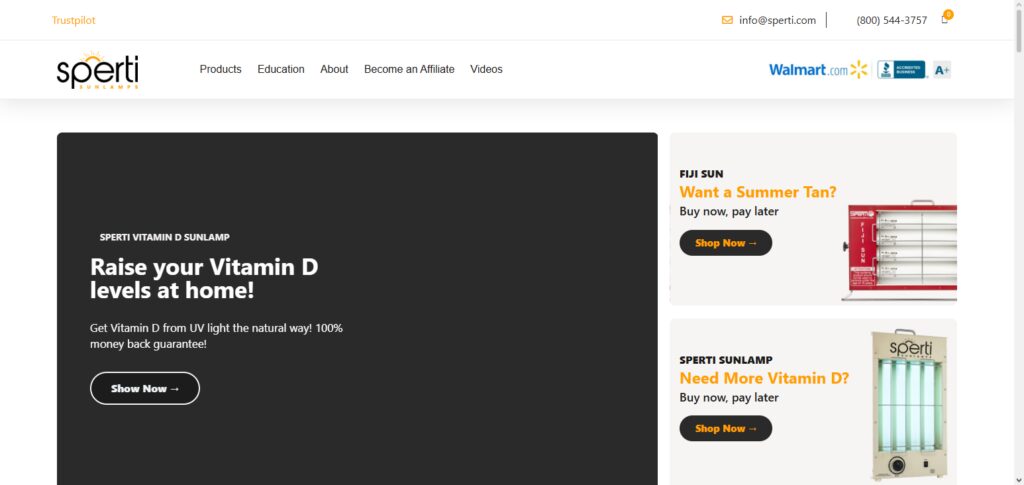Click the Raise your Vitamin D levels headline
This screenshot has height=485, width=1024.
coord(204,278)
